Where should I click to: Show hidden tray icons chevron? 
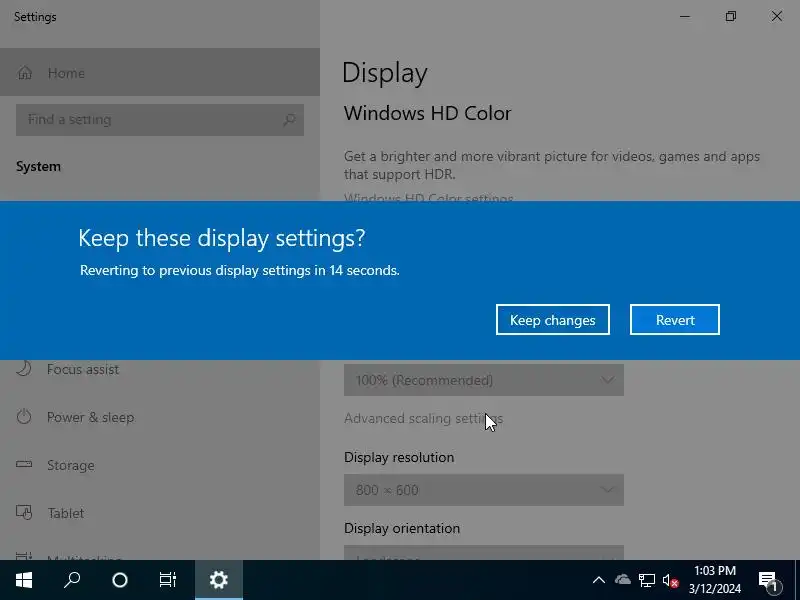coord(599,580)
